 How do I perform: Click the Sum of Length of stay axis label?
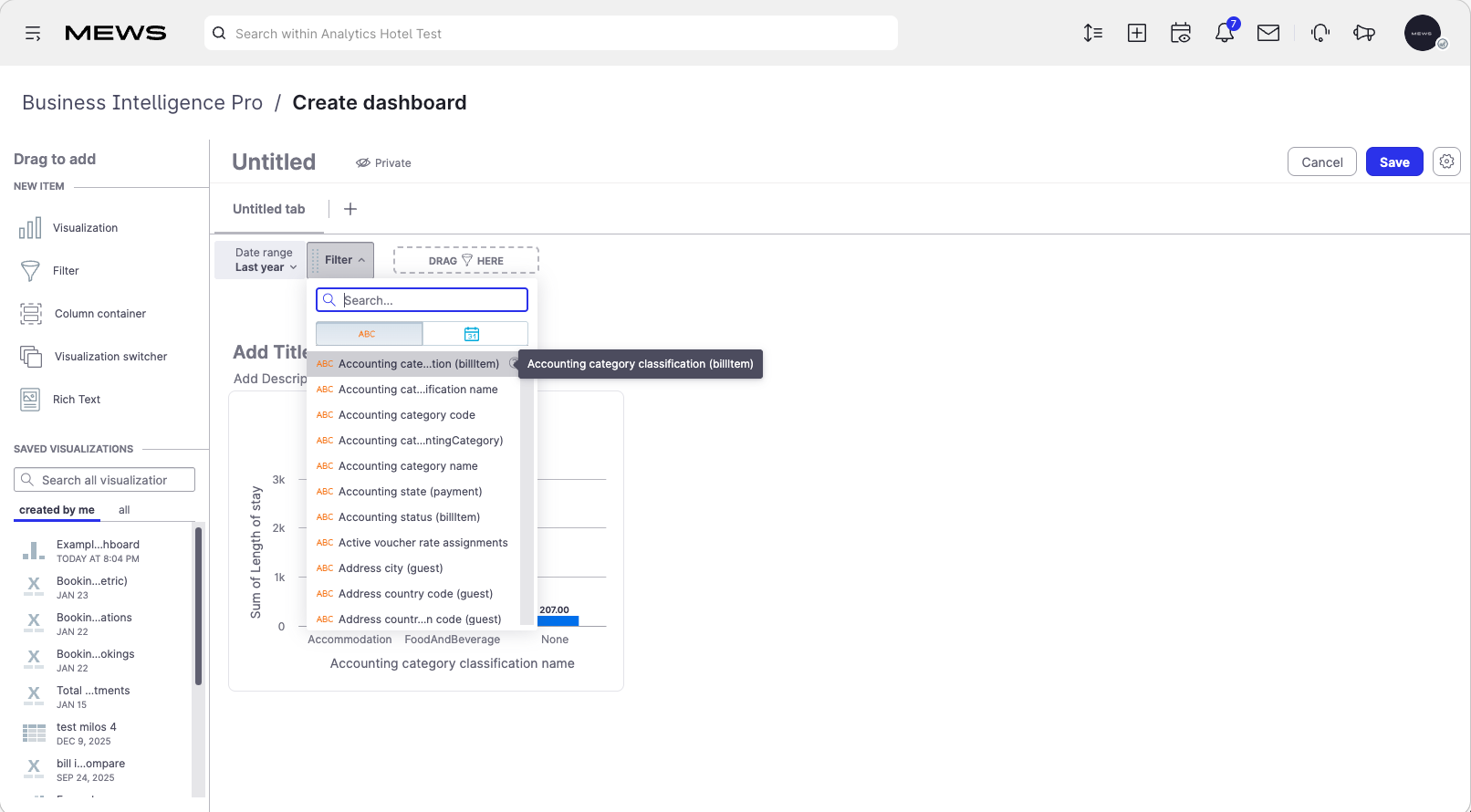(x=256, y=553)
